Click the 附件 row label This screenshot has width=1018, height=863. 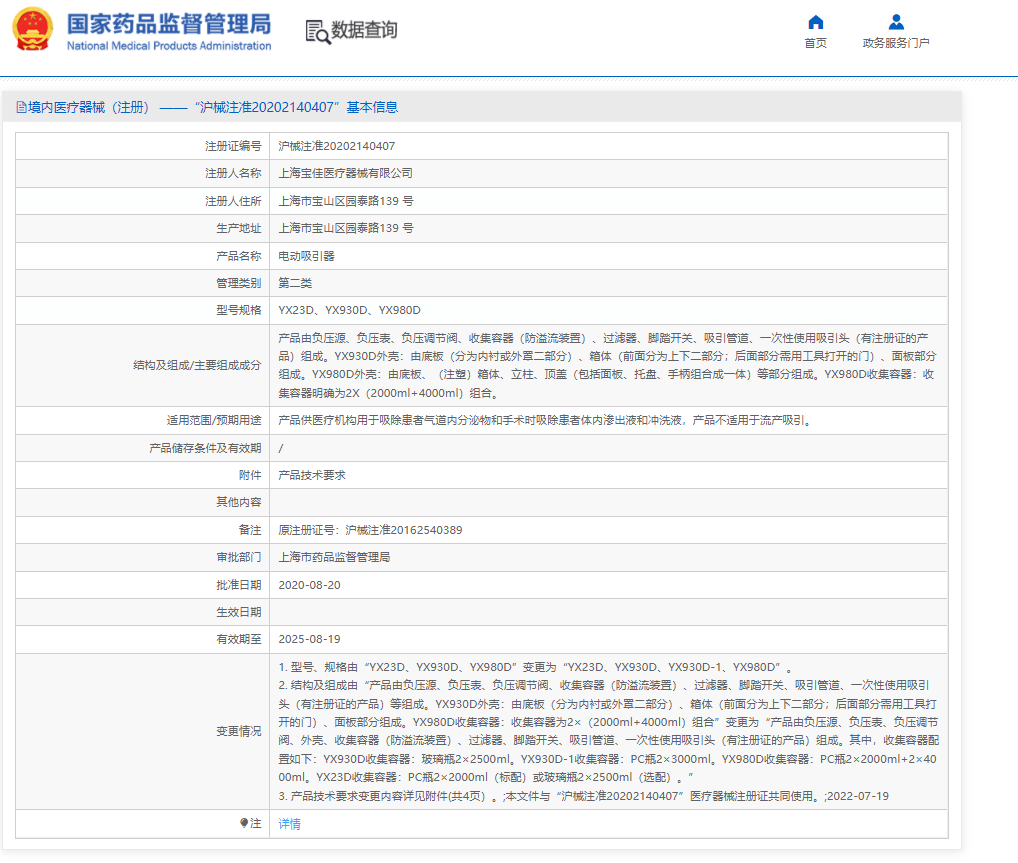pos(250,475)
